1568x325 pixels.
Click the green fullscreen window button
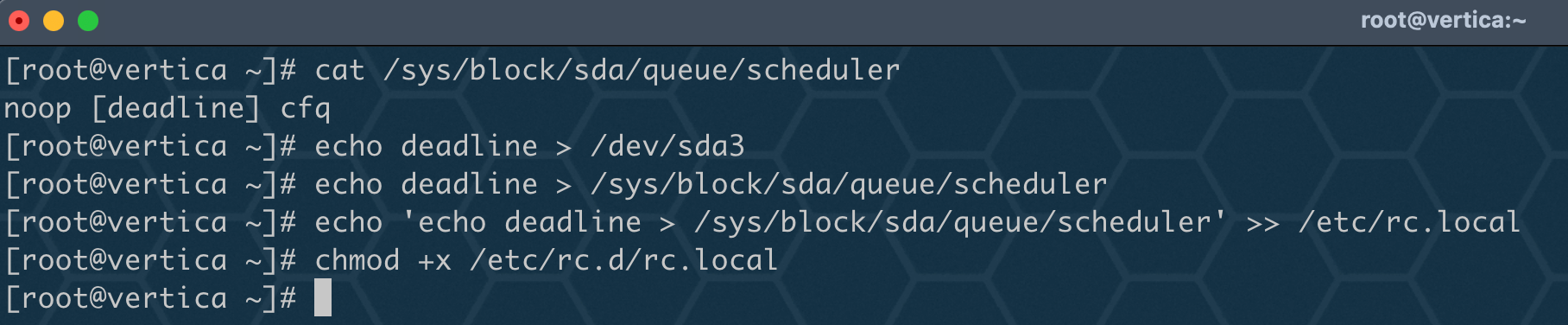tap(88, 21)
